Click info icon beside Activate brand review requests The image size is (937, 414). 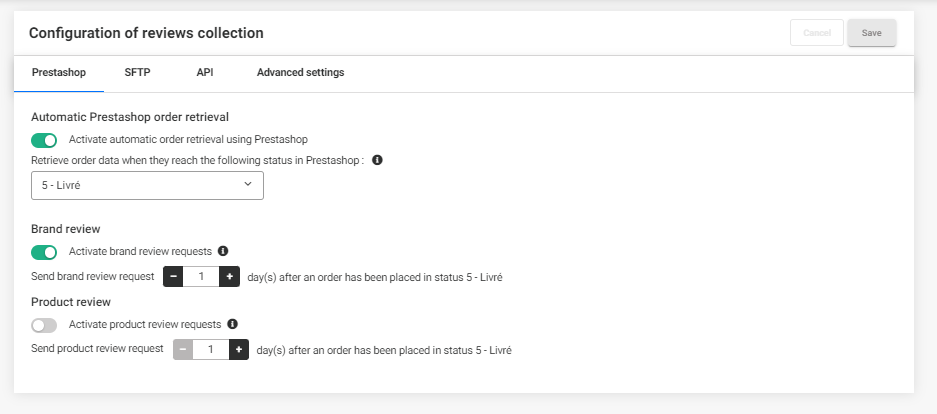coord(223,251)
